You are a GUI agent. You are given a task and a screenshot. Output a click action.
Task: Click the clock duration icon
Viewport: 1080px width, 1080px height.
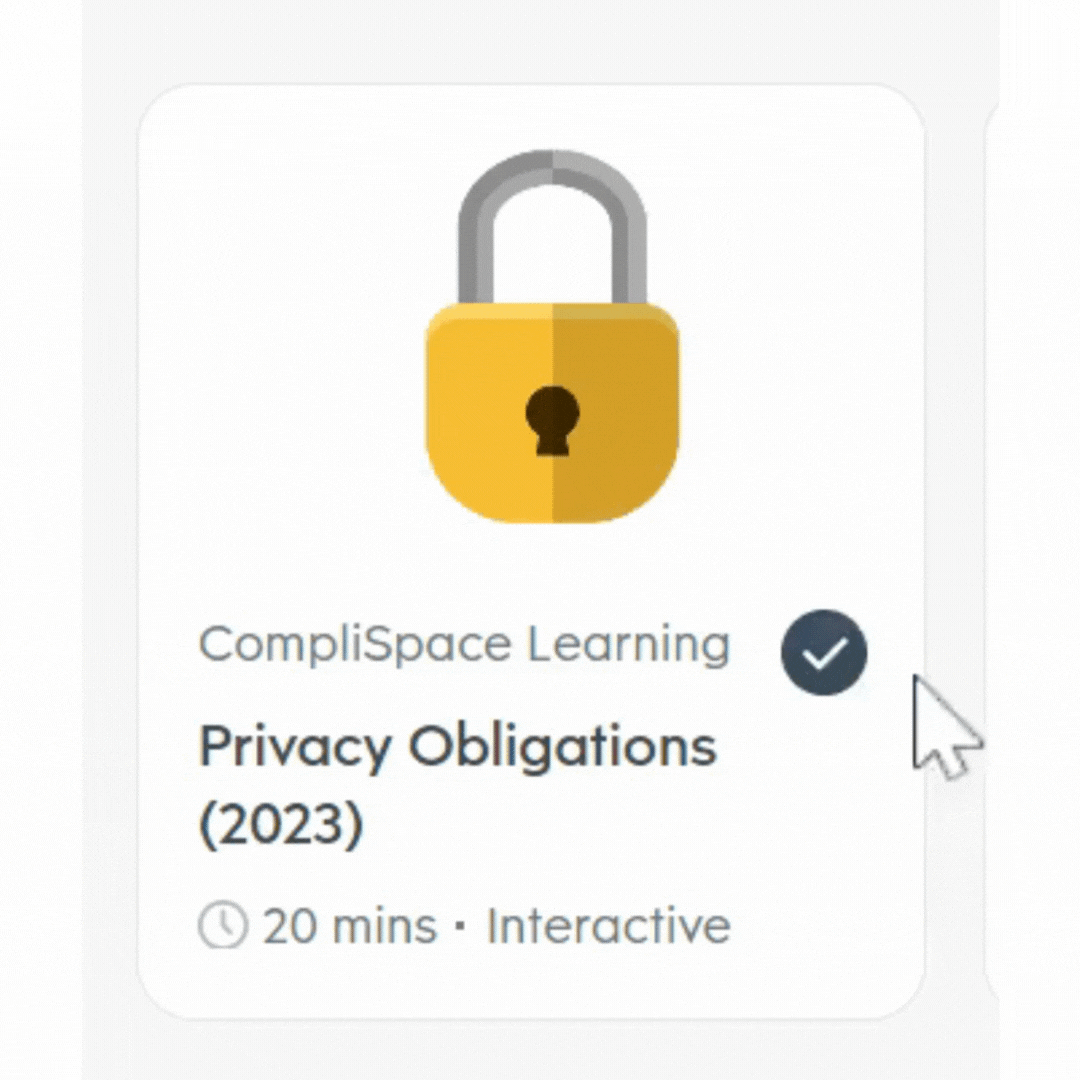(224, 925)
